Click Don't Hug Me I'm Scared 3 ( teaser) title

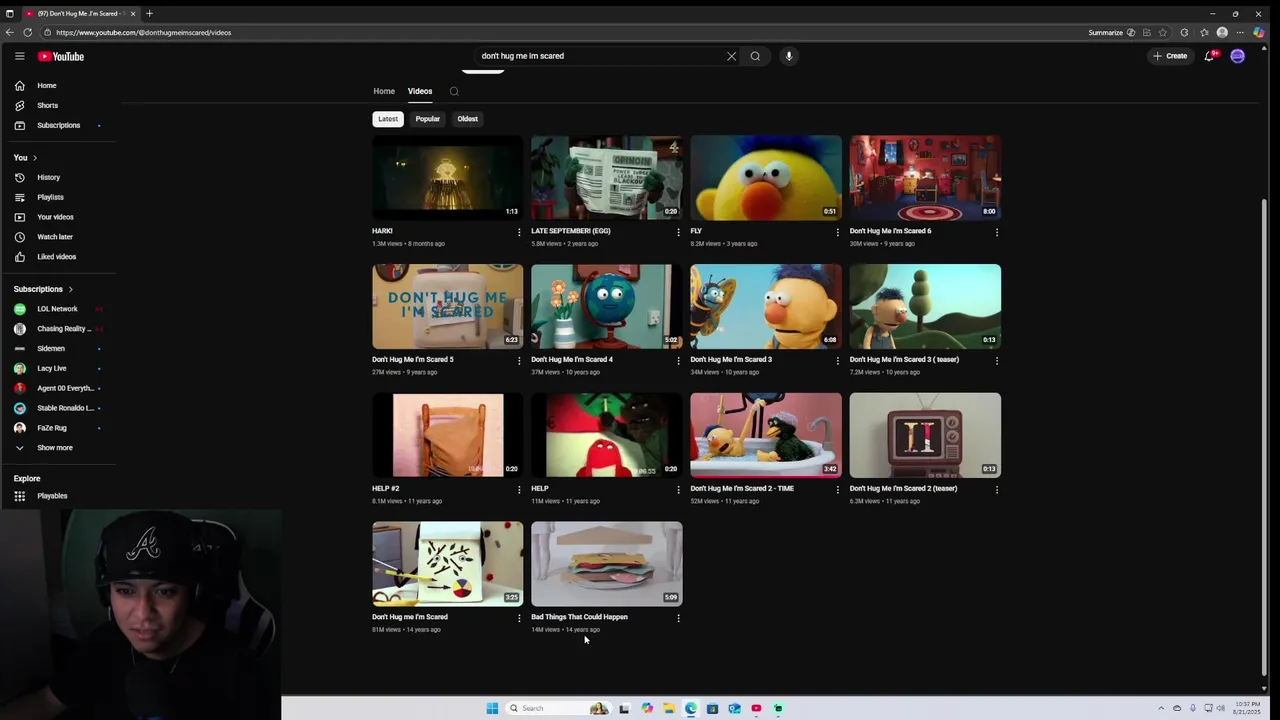pos(904,359)
